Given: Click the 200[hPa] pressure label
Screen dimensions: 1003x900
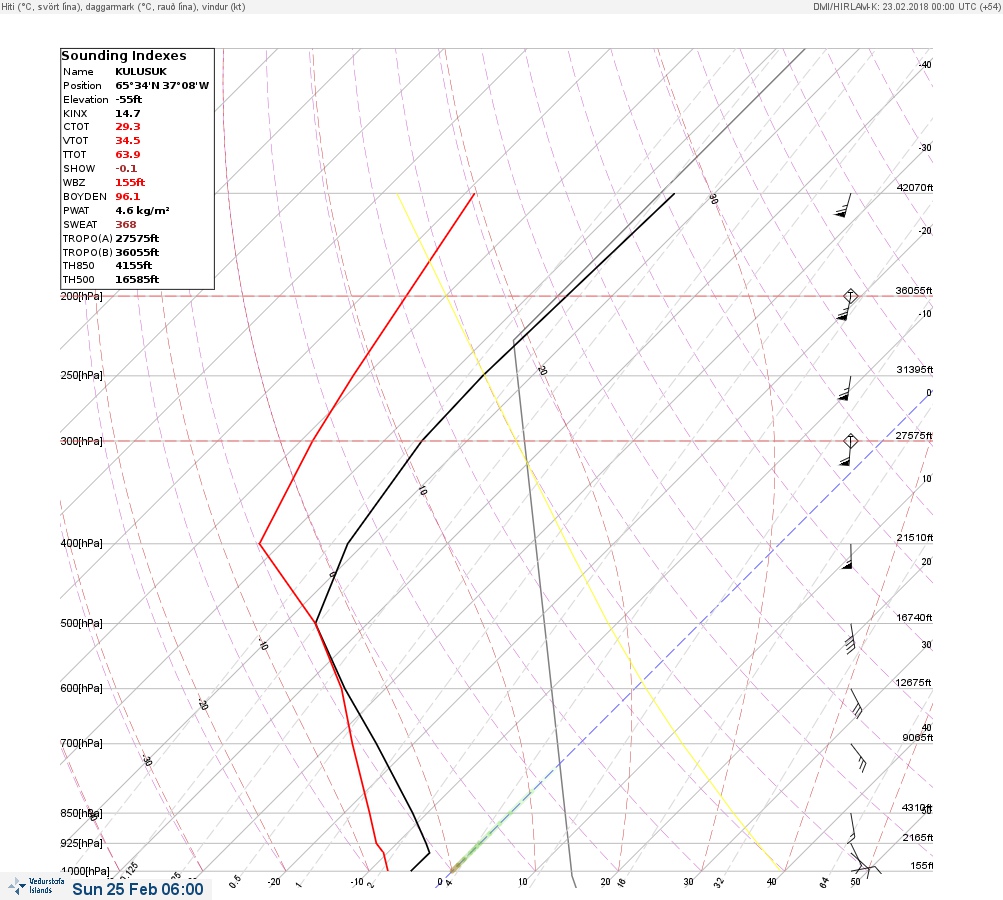Looking at the screenshot, I should [81, 296].
